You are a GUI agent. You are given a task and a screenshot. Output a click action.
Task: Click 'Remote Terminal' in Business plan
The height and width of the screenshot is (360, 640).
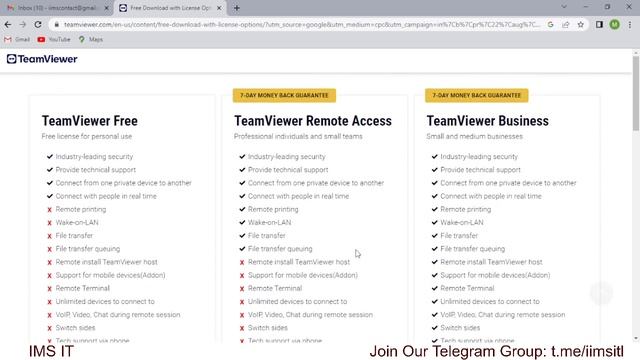(467, 288)
